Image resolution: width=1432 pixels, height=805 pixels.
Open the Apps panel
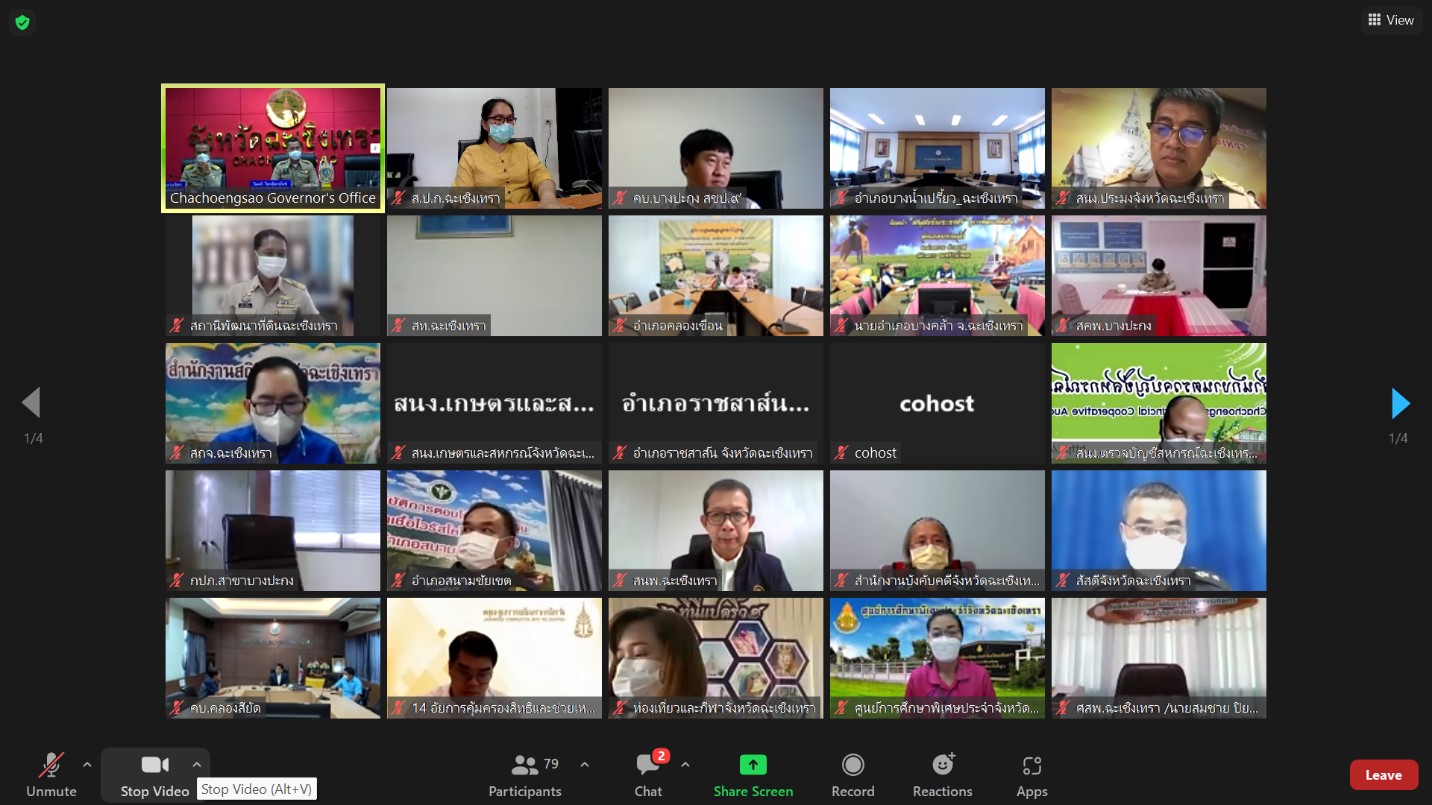pyautogui.click(x=1032, y=776)
